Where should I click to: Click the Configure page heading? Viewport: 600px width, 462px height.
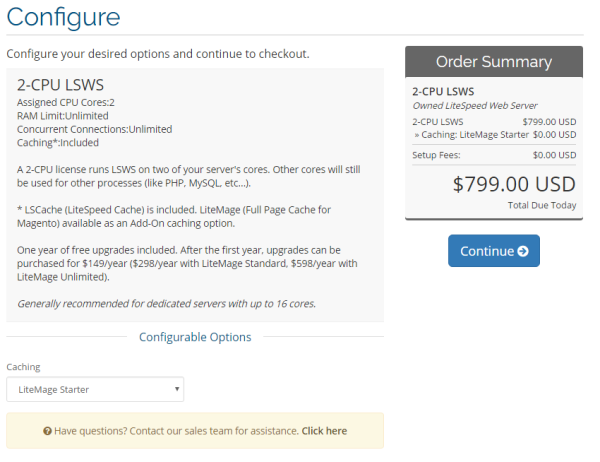coord(64,17)
